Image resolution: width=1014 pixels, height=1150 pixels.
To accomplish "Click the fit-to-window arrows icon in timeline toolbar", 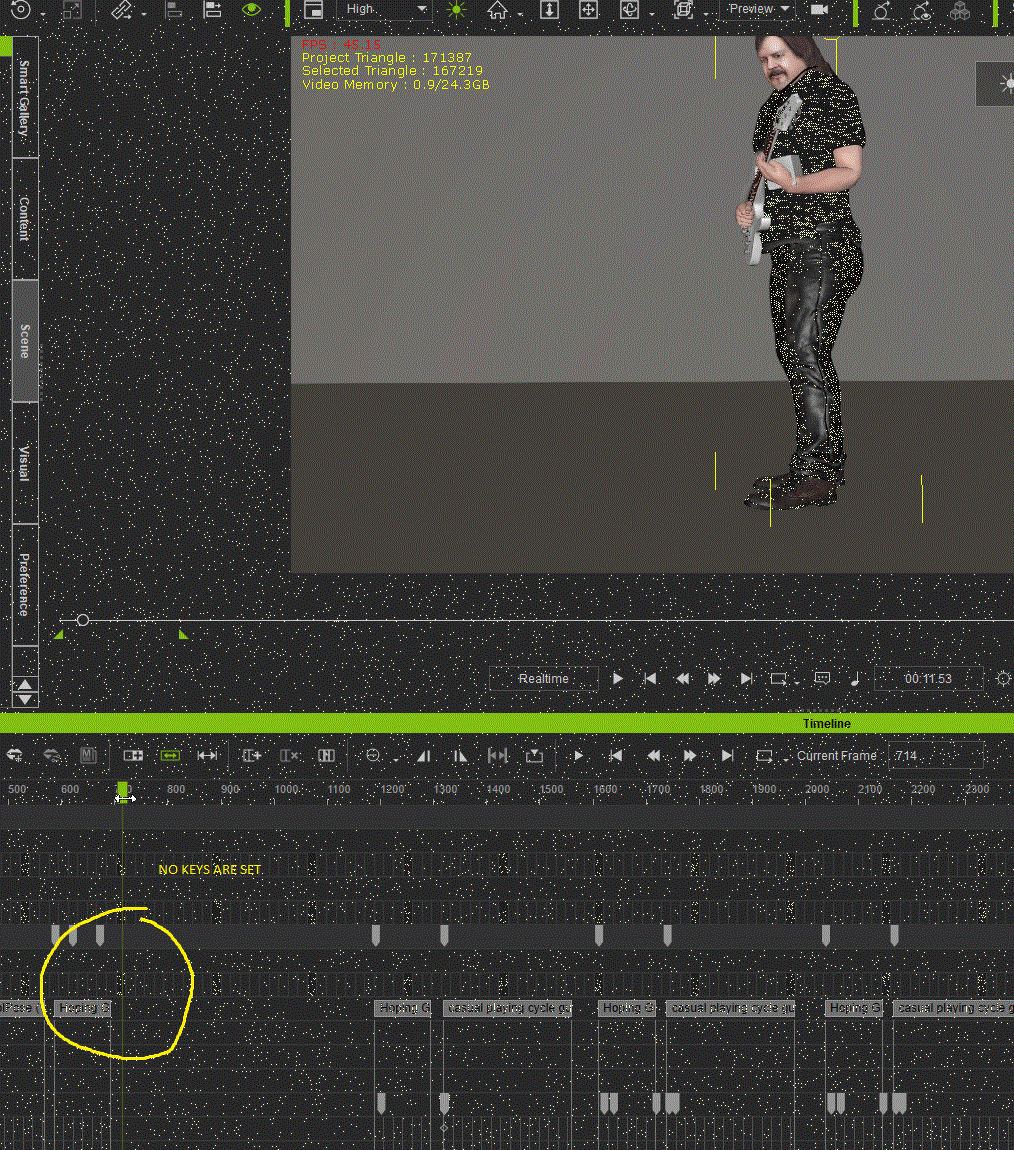I will 207,756.
